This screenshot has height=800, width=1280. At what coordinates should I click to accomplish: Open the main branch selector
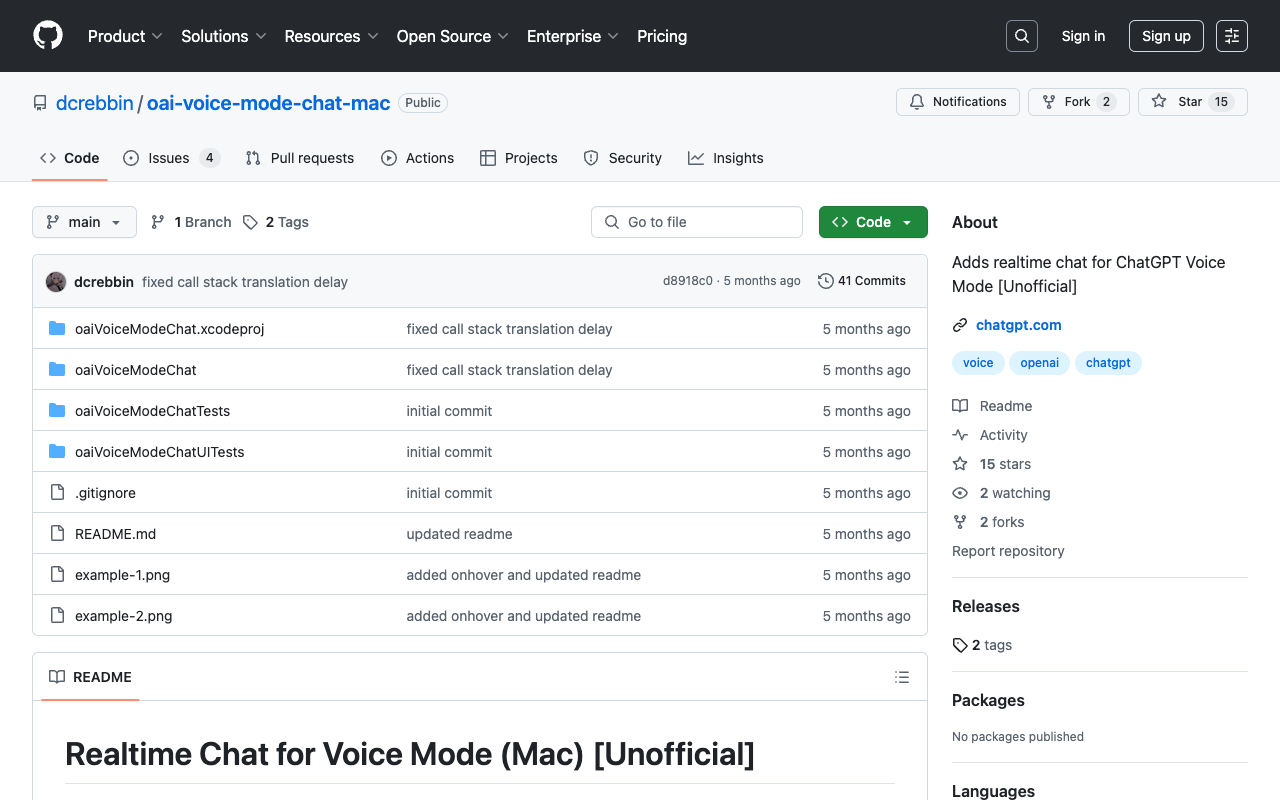pyautogui.click(x=84, y=222)
